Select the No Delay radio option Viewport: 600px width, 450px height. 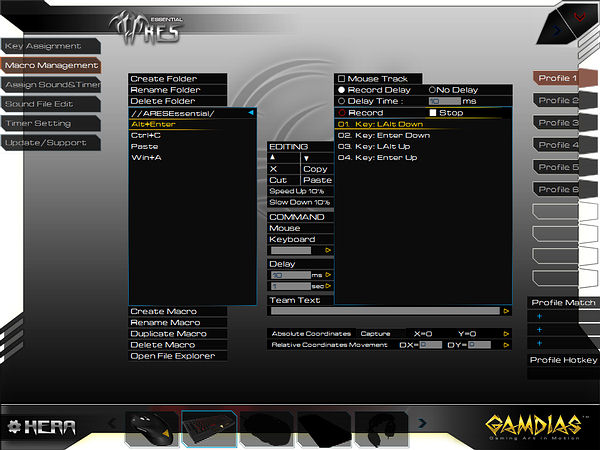pos(432,90)
